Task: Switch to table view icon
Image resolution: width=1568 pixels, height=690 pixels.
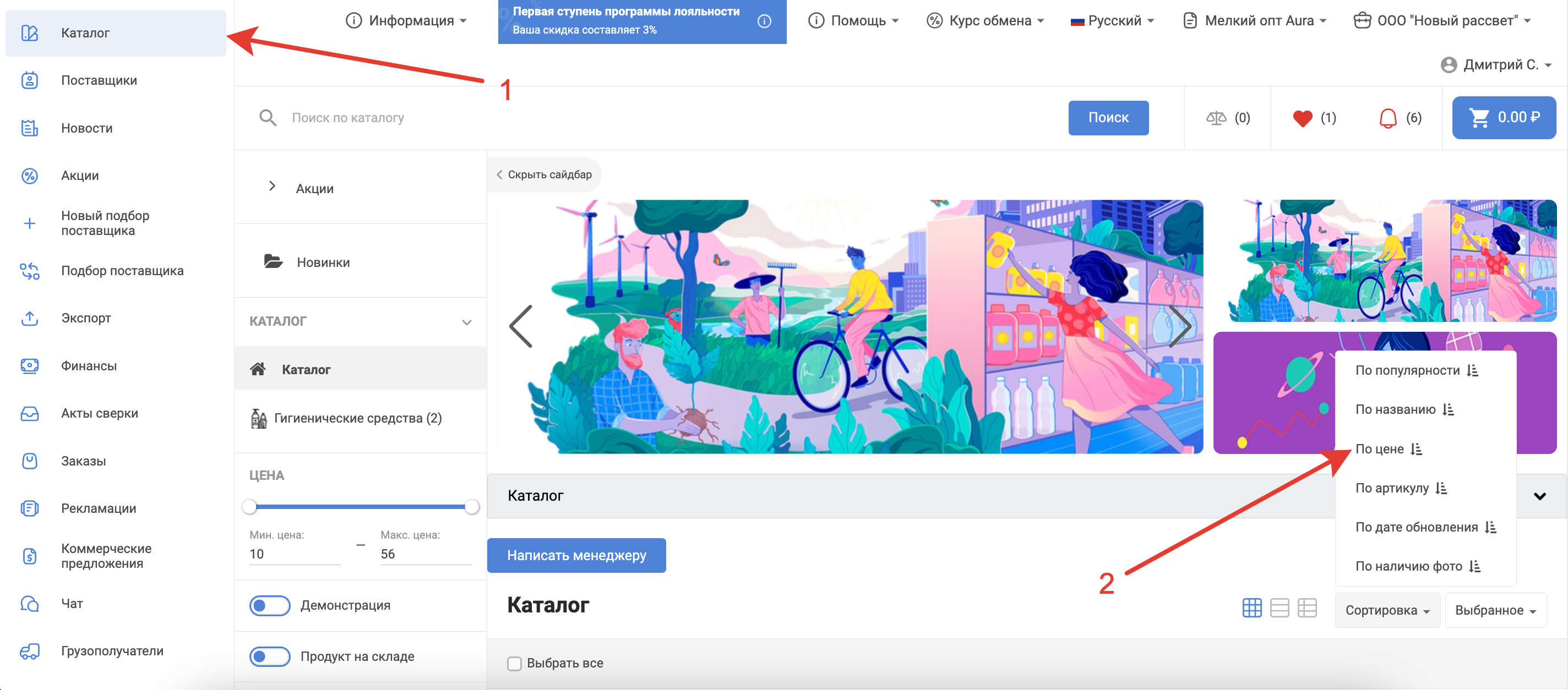Action: 1306,608
